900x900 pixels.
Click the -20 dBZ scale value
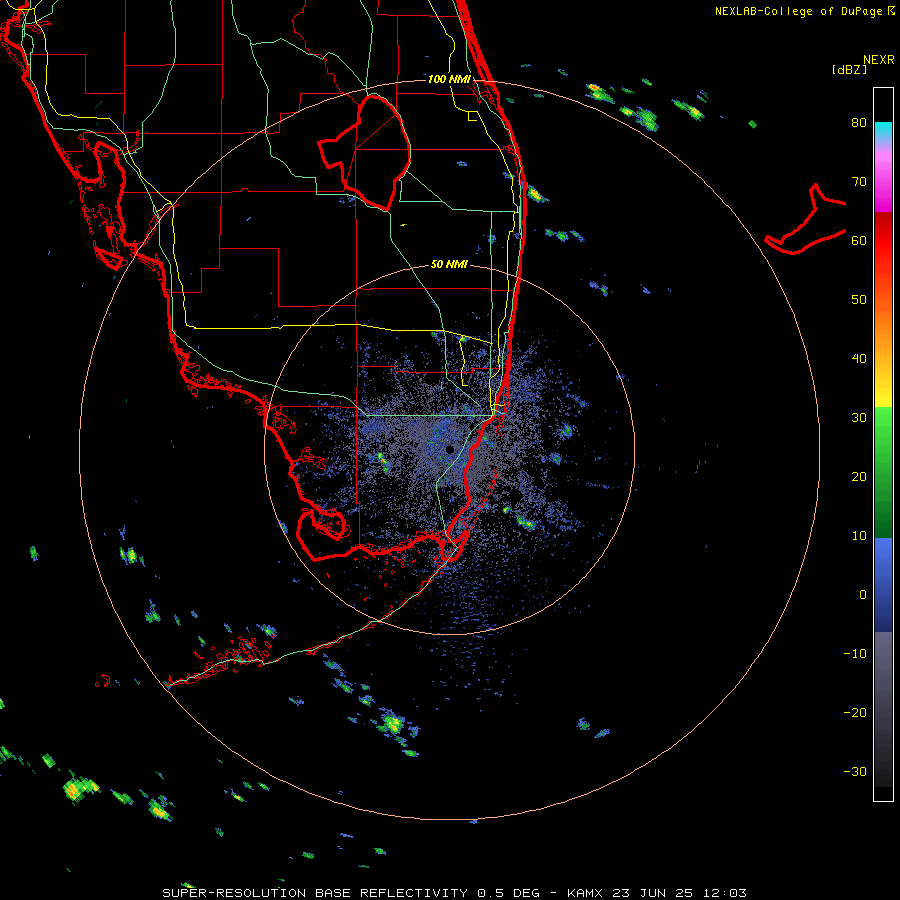(x=855, y=713)
